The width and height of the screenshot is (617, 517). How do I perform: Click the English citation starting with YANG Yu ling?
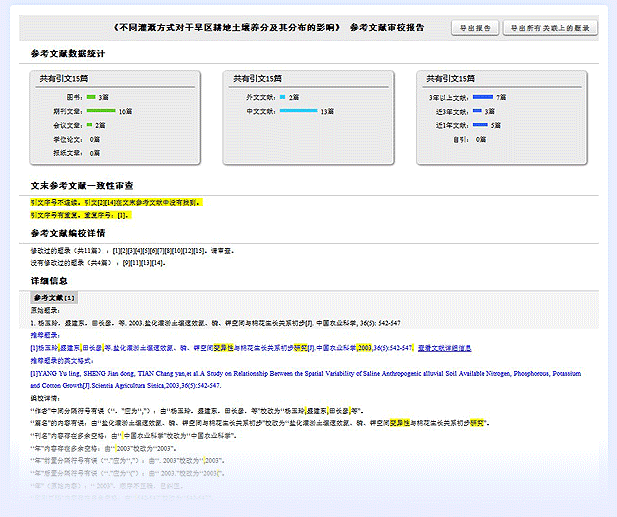click(306, 379)
